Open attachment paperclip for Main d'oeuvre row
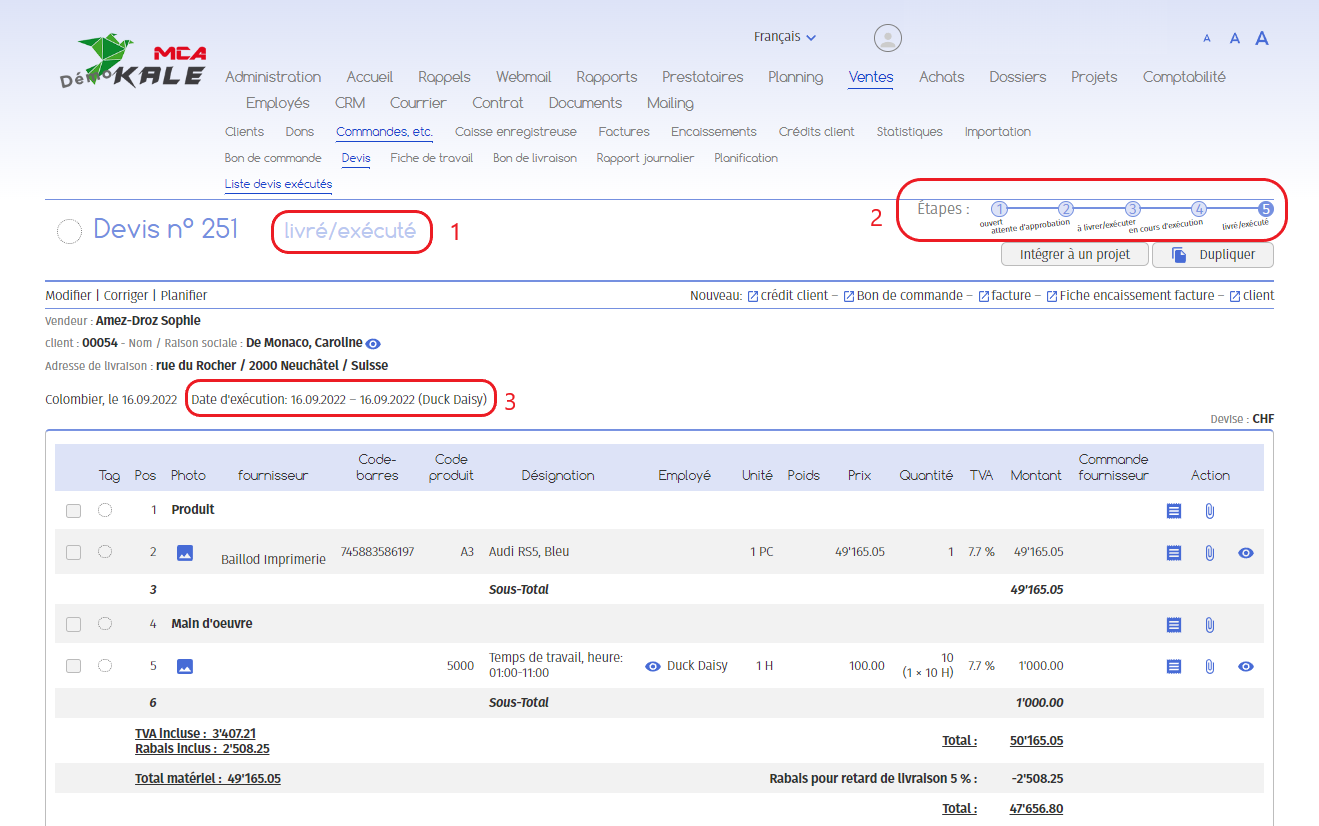This screenshot has height=826, width=1319. 1209,625
